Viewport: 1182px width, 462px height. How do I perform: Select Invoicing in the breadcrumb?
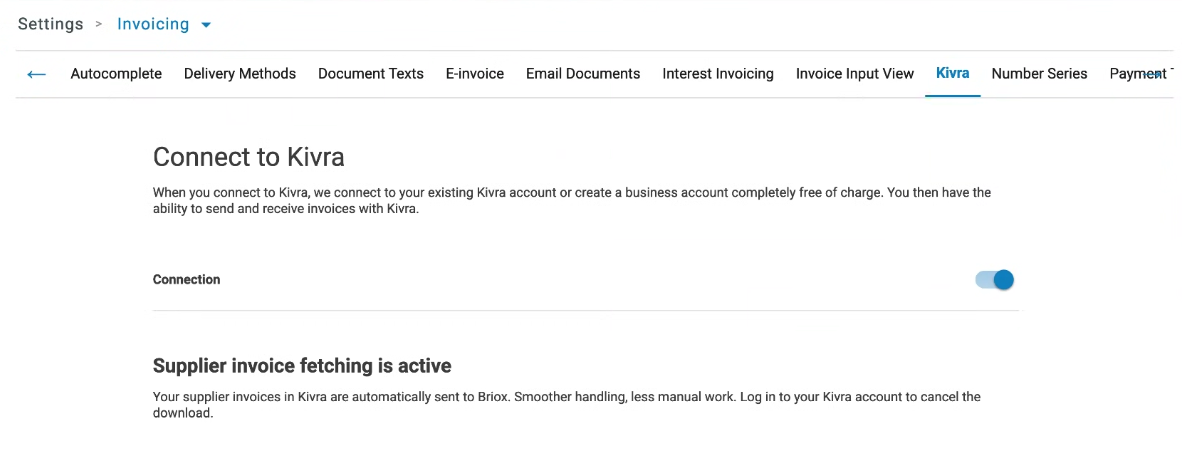coord(153,24)
